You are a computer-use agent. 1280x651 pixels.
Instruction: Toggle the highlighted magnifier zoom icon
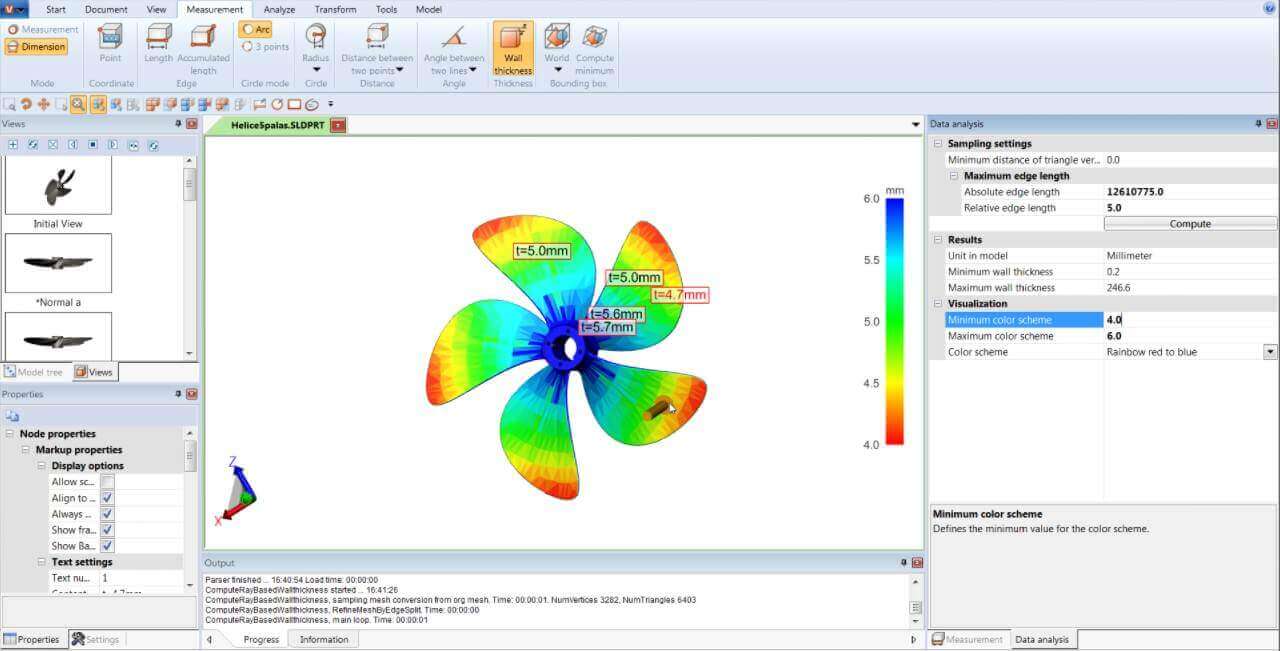click(78, 104)
